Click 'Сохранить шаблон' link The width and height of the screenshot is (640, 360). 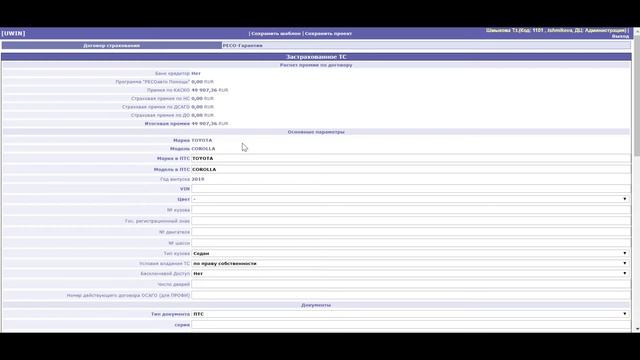pos(276,33)
